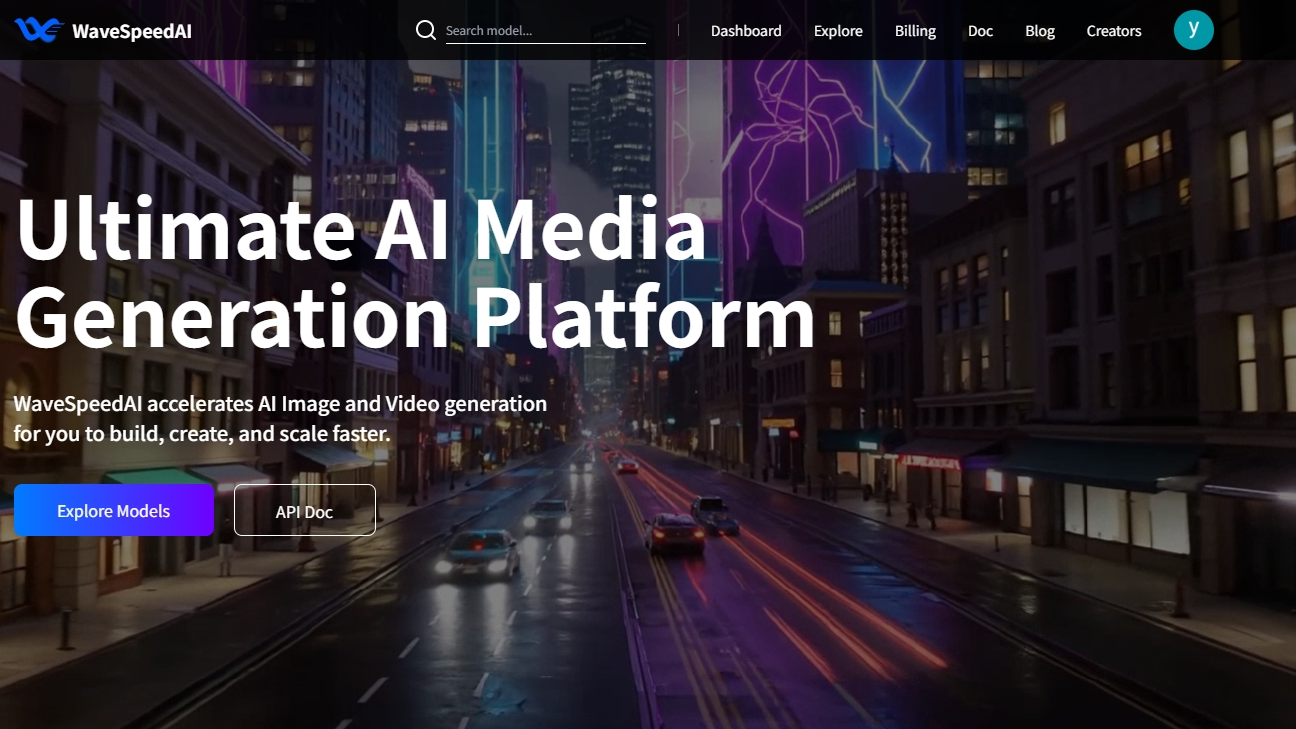Open the Doc navigation link
This screenshot has height=729, width=1296.
tap(980, 31)
